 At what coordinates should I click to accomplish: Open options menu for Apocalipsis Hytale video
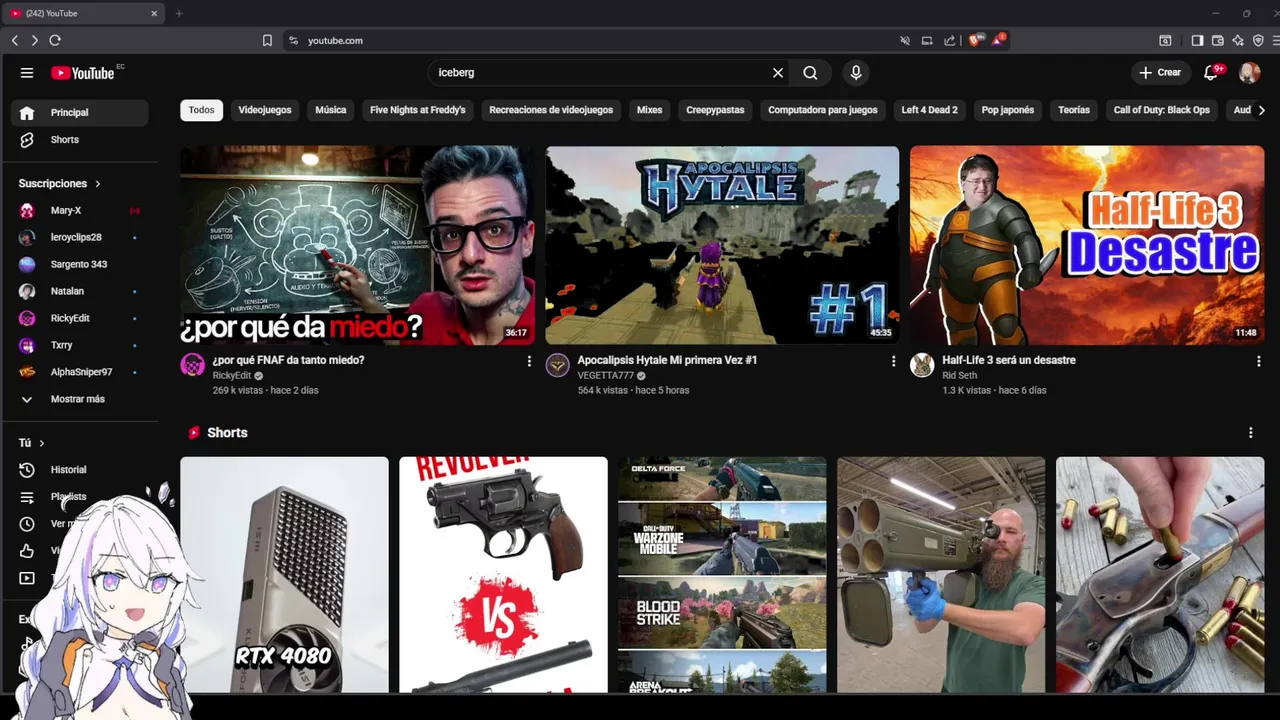click(x=893, y=361)
